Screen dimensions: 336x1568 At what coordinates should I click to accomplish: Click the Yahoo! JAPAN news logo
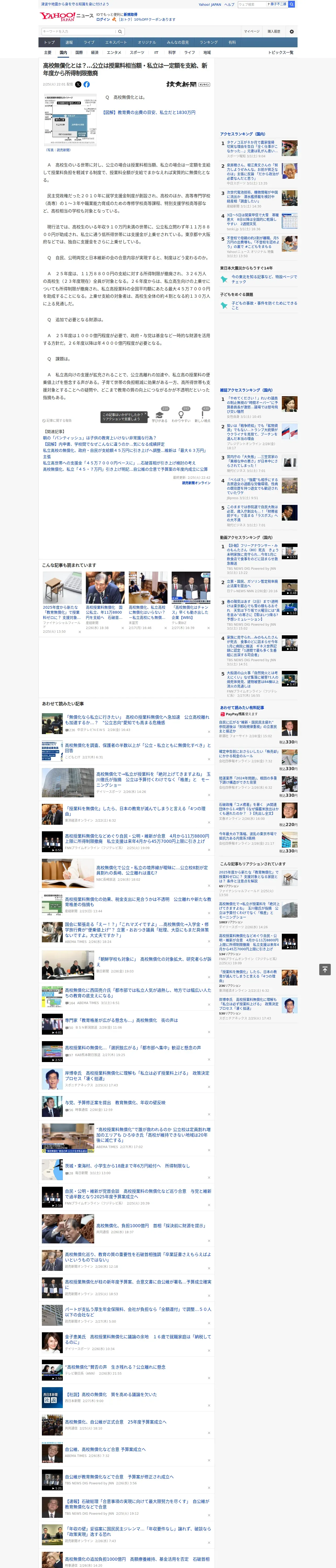66,16
